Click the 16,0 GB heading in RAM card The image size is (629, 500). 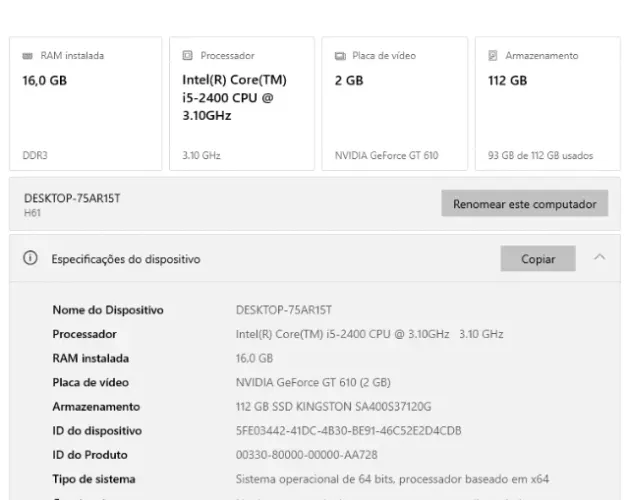45,81
